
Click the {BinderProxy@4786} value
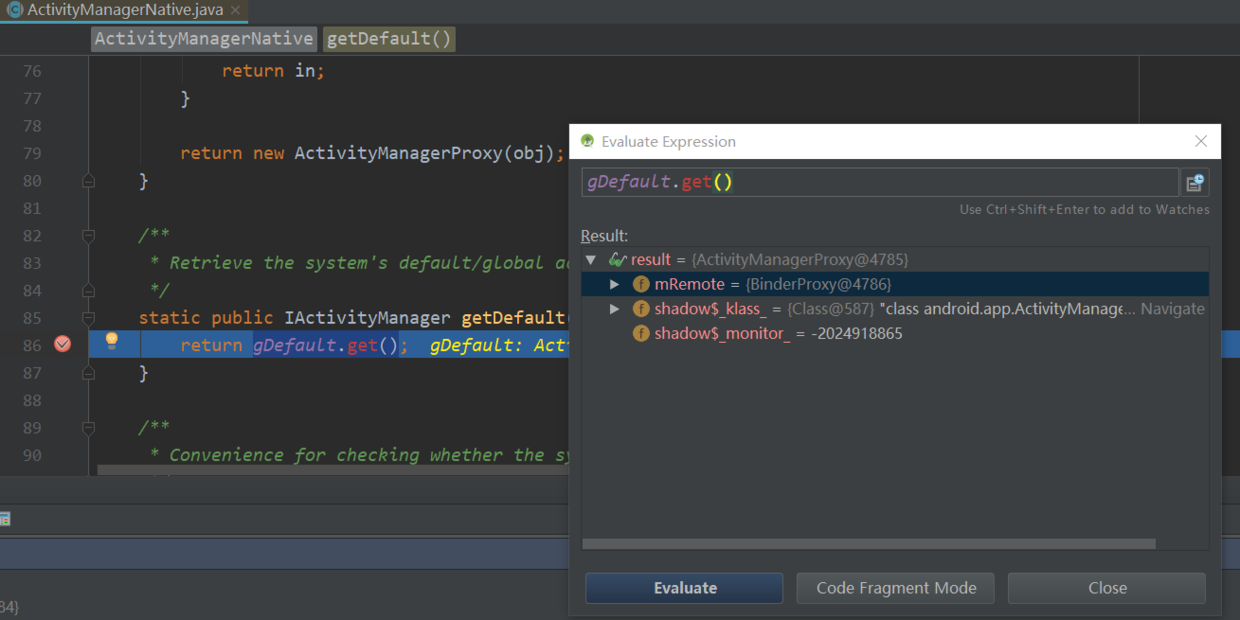point(818,285)
